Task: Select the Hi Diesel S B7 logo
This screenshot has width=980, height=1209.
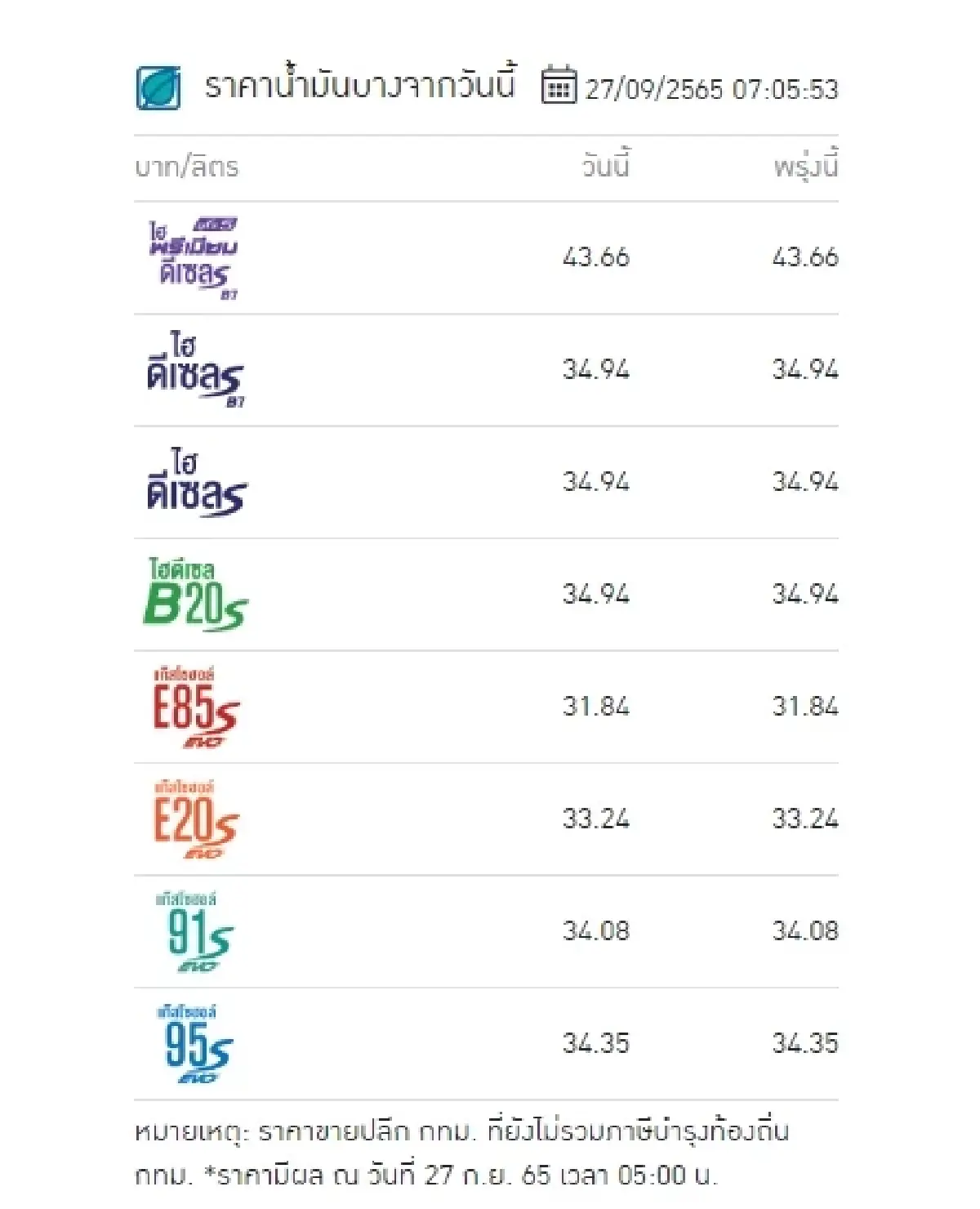Action: point(195,370)
